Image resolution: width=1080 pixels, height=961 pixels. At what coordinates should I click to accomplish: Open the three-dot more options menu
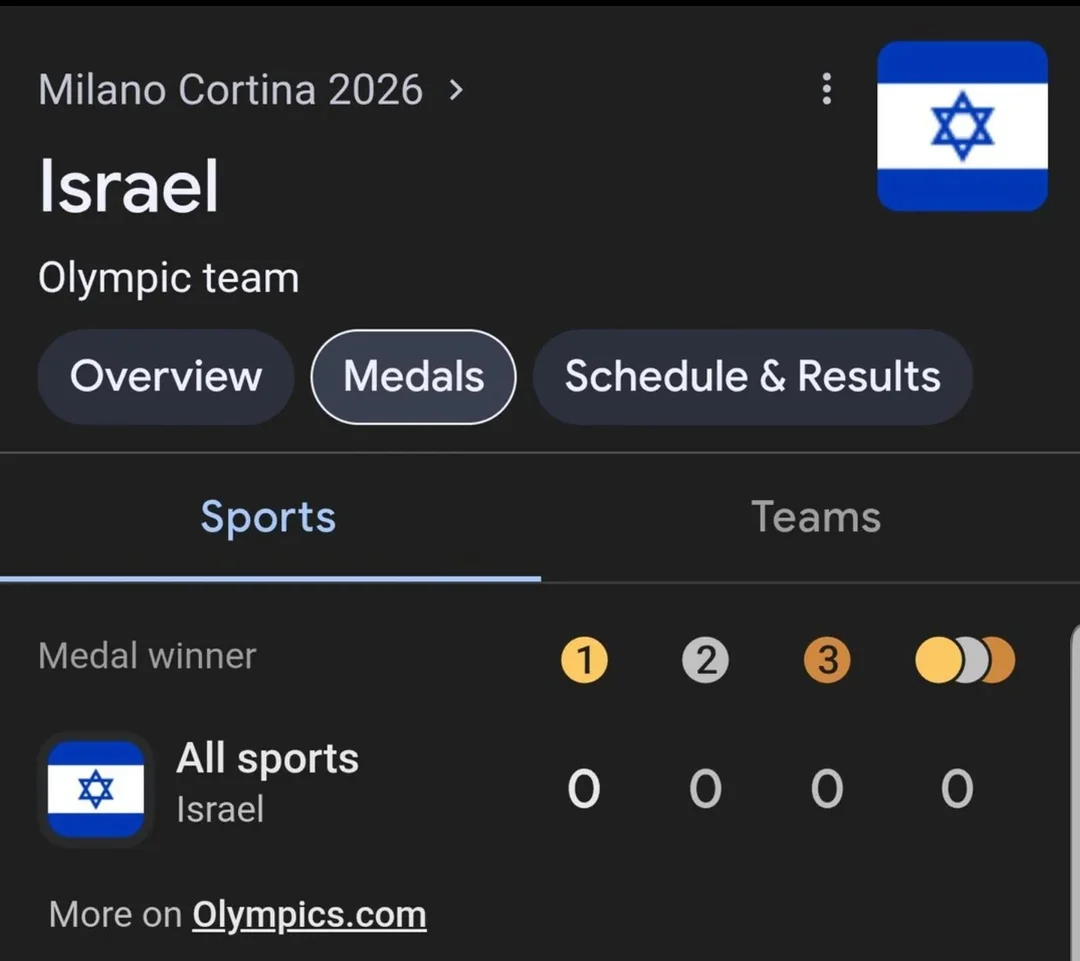pyautogui.click(x=826, y=89)
